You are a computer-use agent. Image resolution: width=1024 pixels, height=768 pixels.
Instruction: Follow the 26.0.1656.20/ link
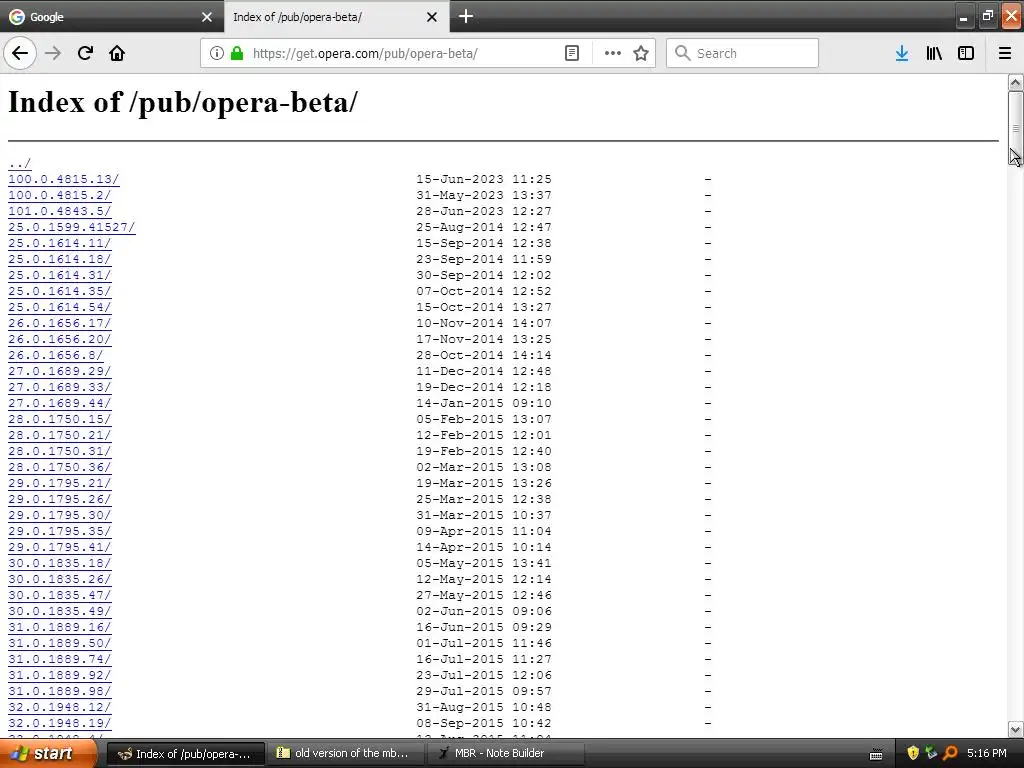pos(59,339)
